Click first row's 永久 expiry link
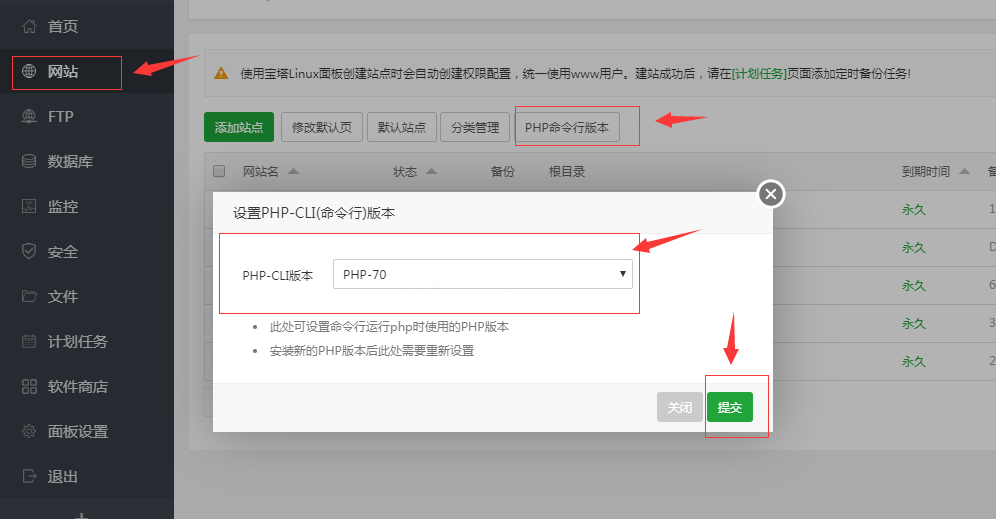This screenshot has width=996, height=519. (x=913, y=209)
